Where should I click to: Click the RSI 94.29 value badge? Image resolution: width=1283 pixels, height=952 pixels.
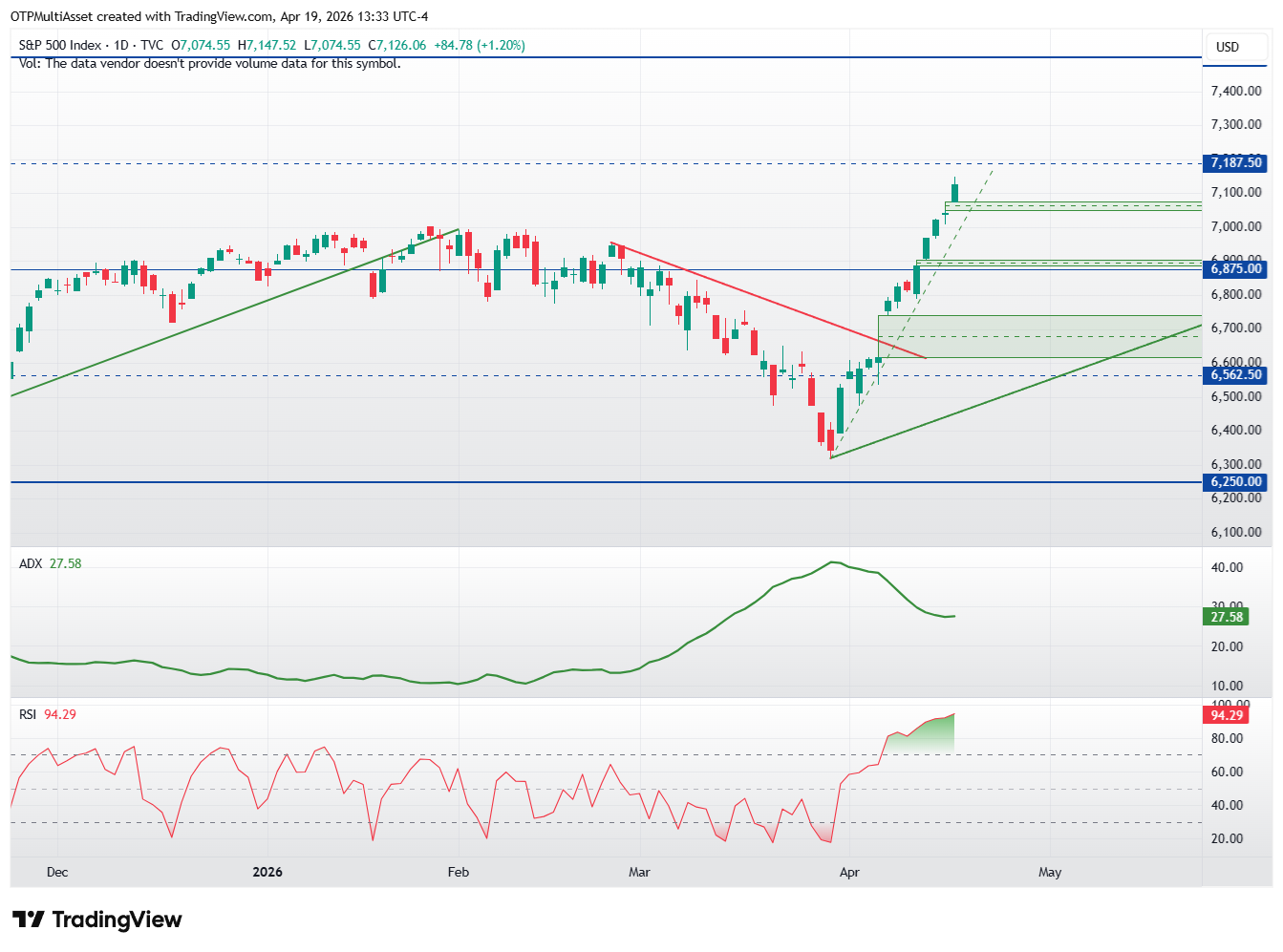tap(1226, 715)
